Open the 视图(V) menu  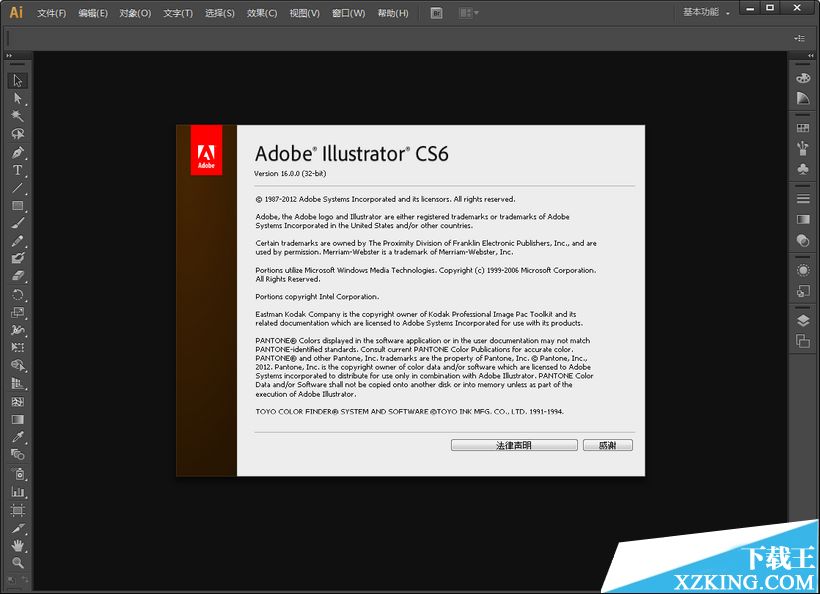click(304, 13)
